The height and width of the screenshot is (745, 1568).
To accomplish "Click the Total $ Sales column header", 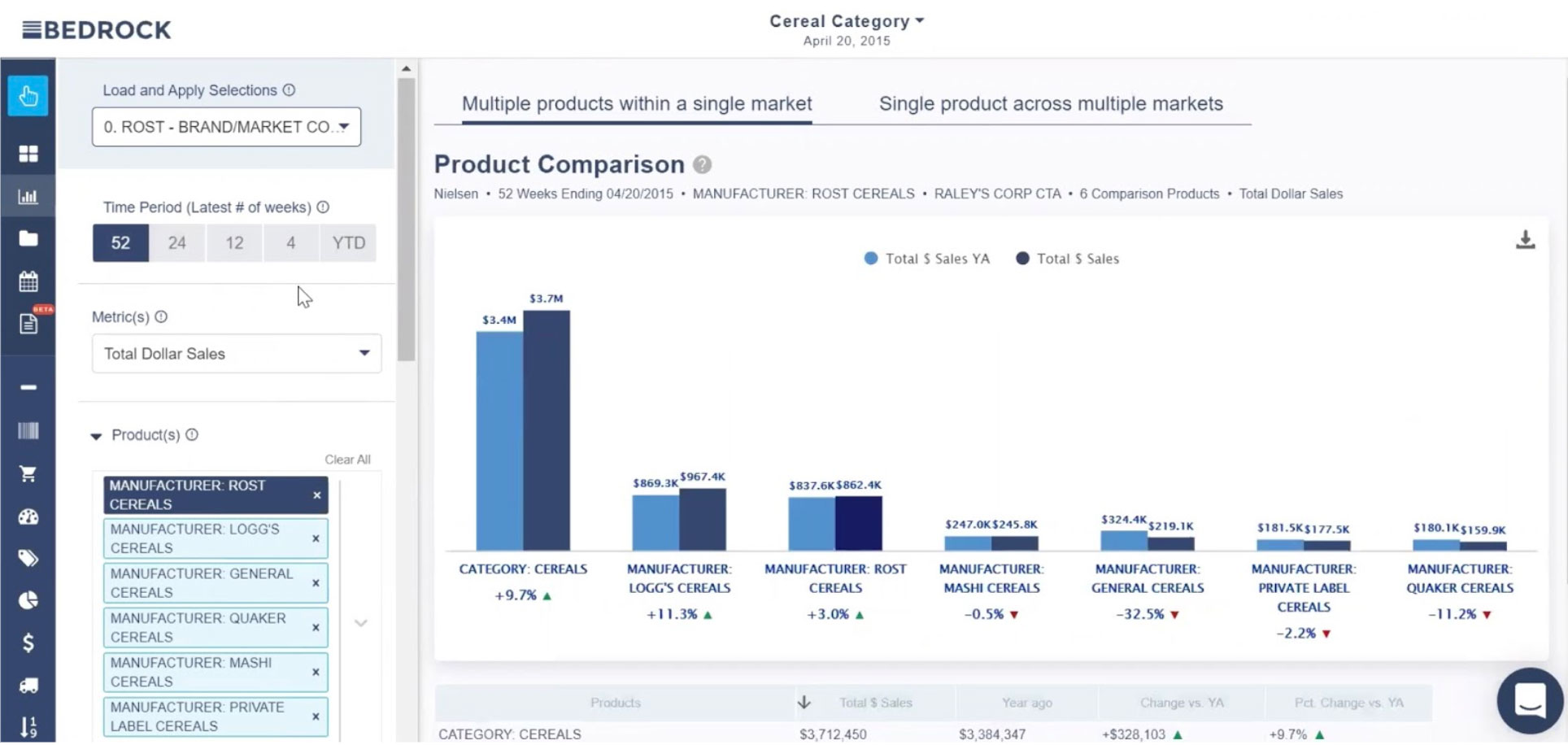I will click(875, 703).
